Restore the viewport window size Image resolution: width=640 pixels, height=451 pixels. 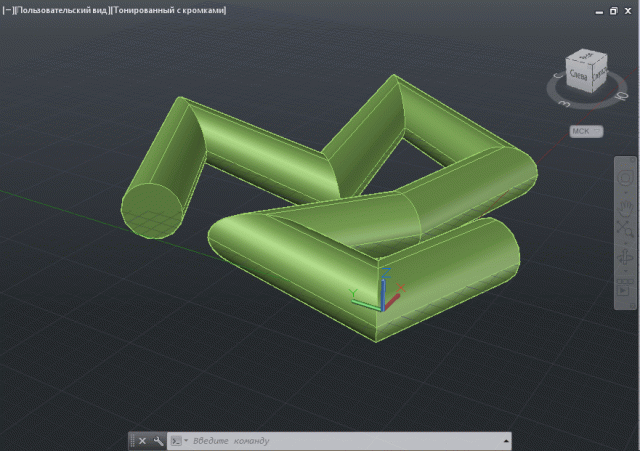pyautogui.click(x=613, y=11)
